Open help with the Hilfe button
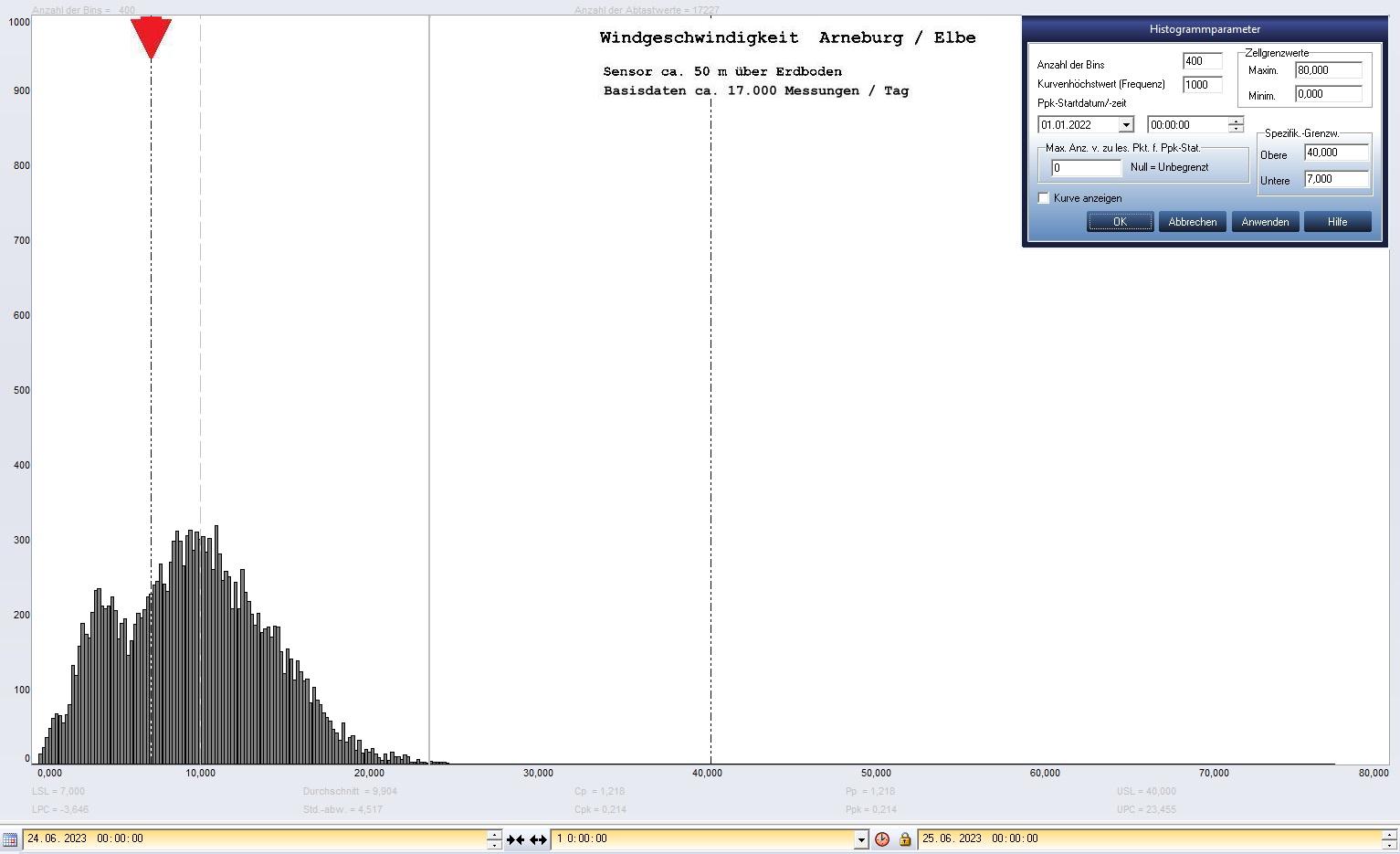 pos(1337,222)
